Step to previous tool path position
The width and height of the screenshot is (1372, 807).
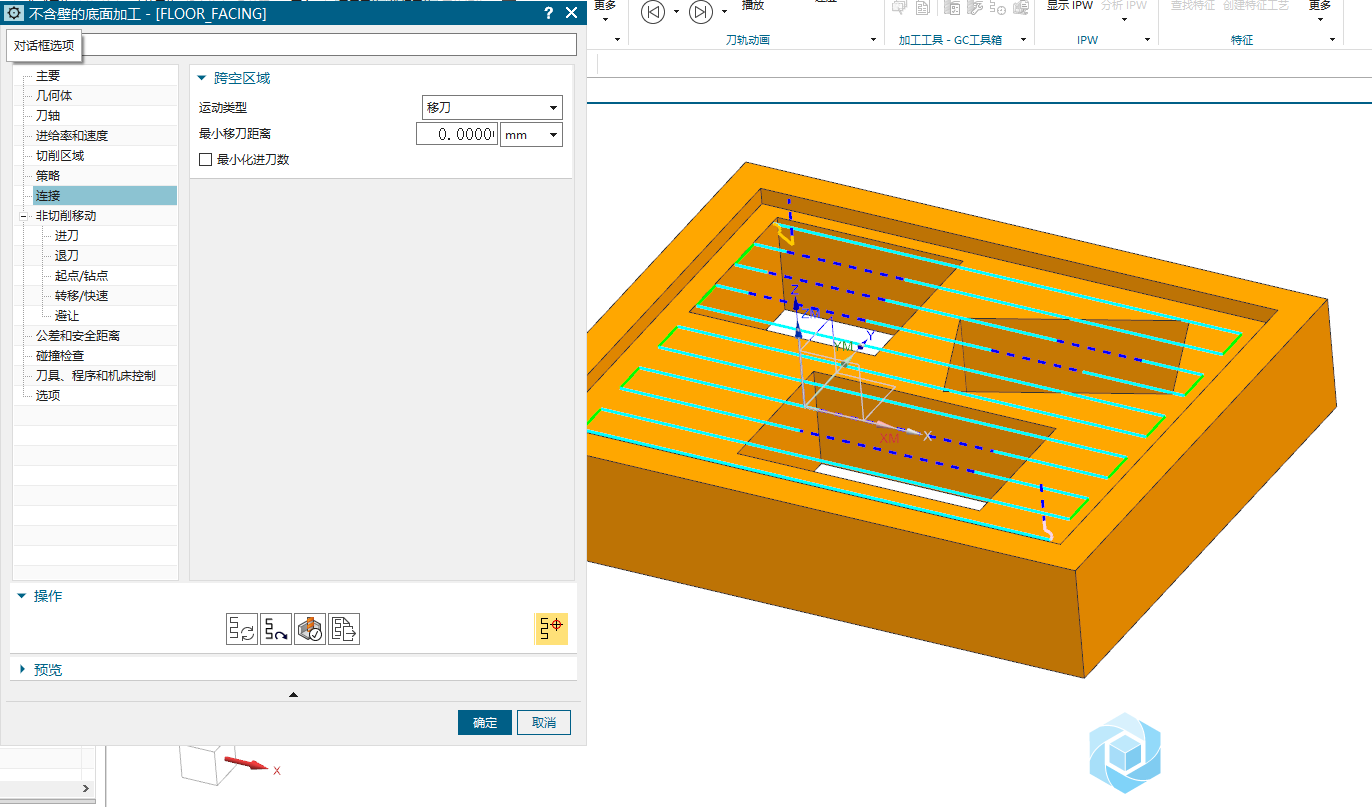(x=653, y=12)
